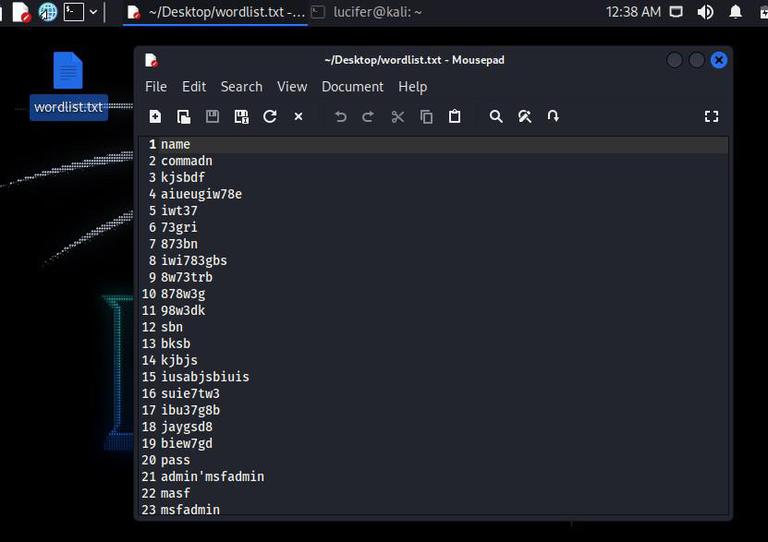Viewport: 768px width, 542px height.
Task: Click the clock showing 12:38 AM
Action: click(633, 12)
